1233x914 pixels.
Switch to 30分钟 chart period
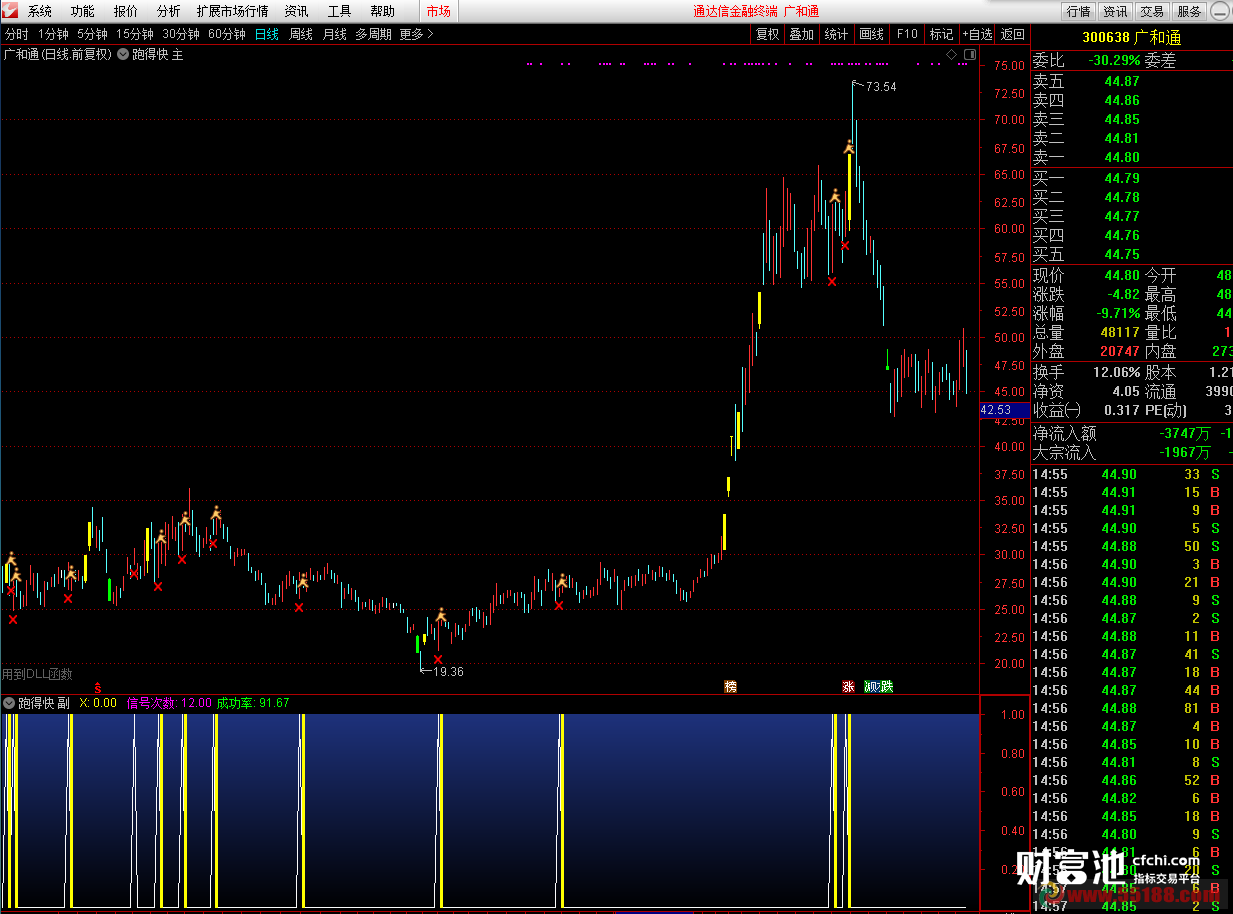point(181,34)
